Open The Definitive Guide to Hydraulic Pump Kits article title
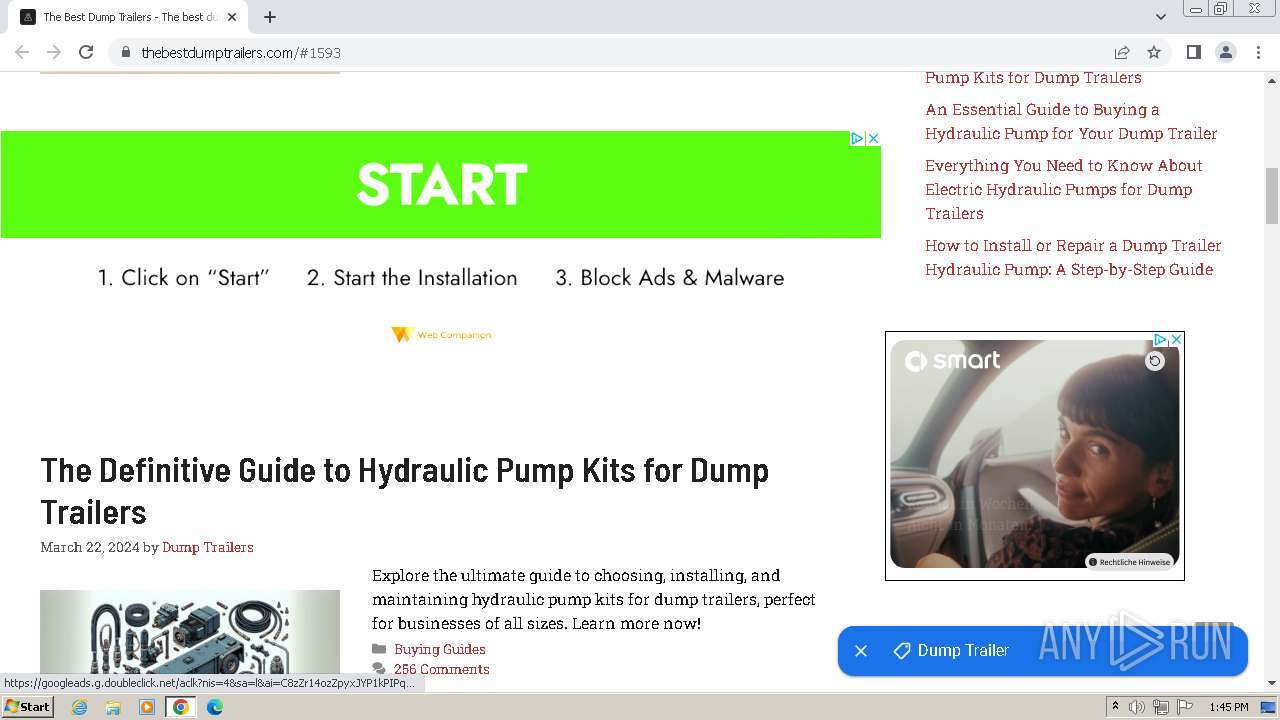 (x=404, y=491)
